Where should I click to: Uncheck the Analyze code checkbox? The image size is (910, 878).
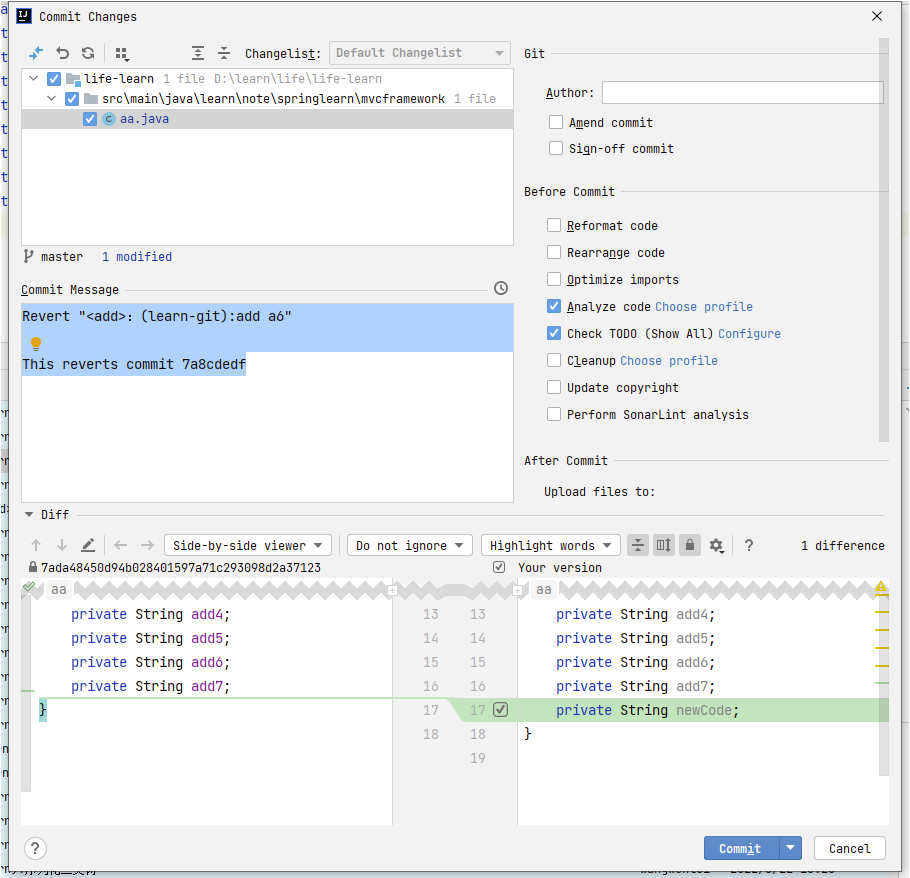554,307
